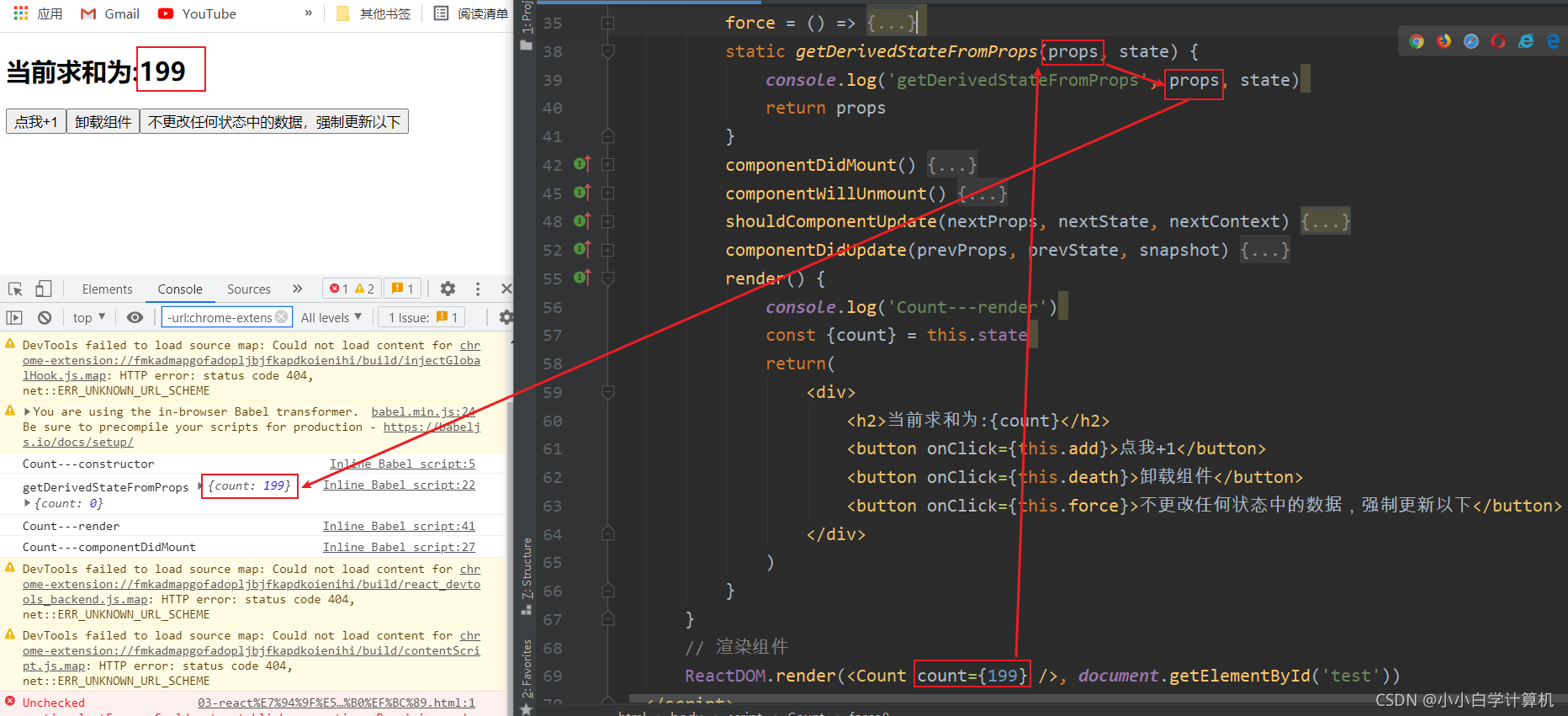1568x716 pixels.
Task: Open Inline Babel script:41 source link
Action: pyautogui.click(x=399, y=526)
